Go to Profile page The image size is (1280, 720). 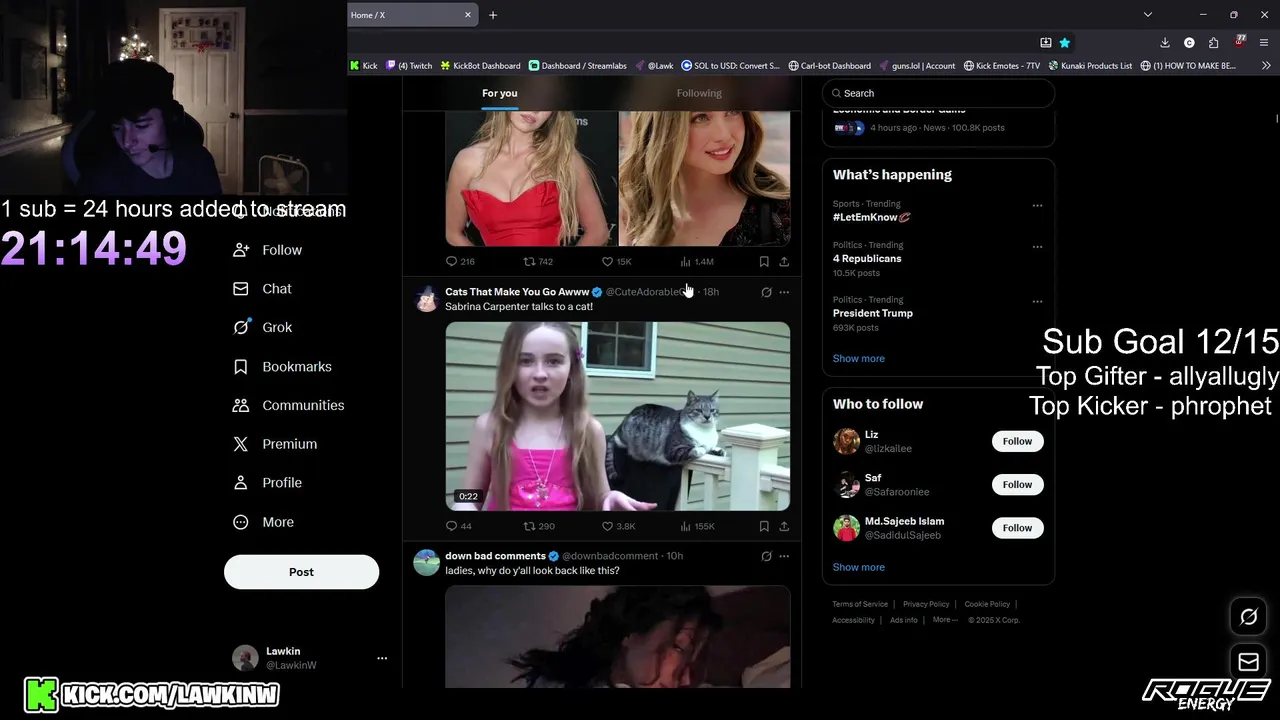point(267,483)
